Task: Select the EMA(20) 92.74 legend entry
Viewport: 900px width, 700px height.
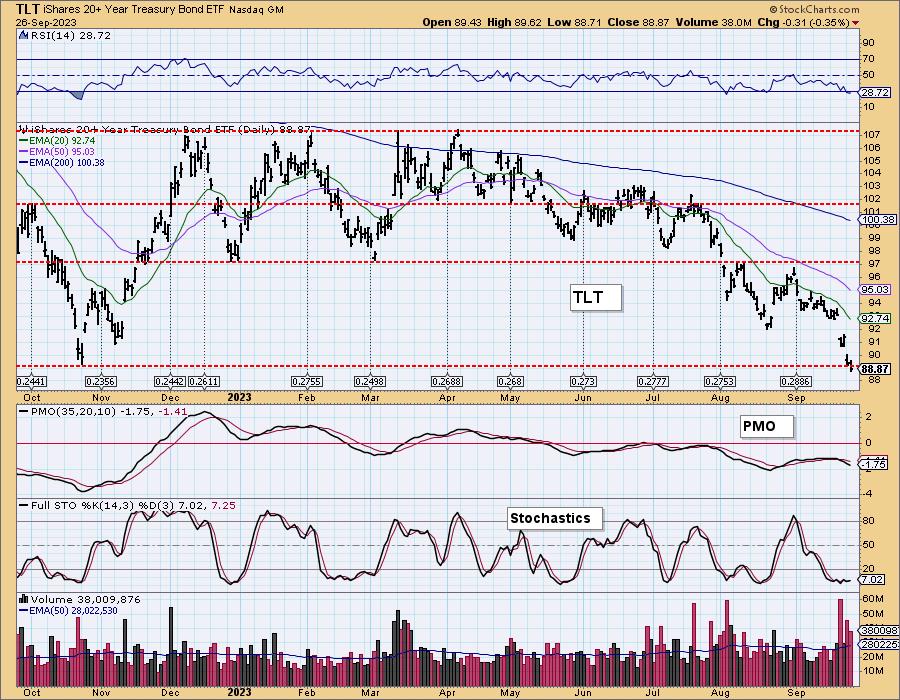Action: point(57,141)
